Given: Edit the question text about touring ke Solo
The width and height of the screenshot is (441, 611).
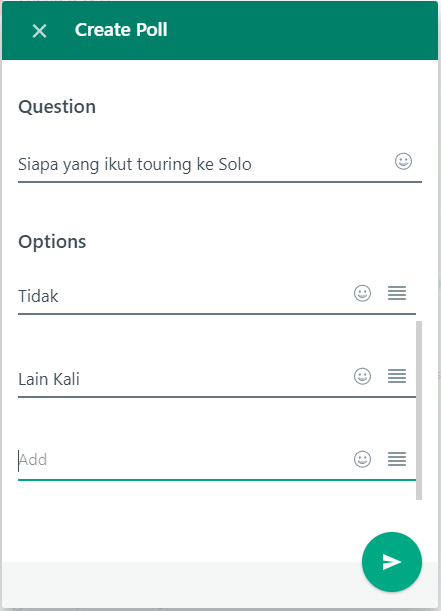Looking at the screenshot, I should point(203,164).
